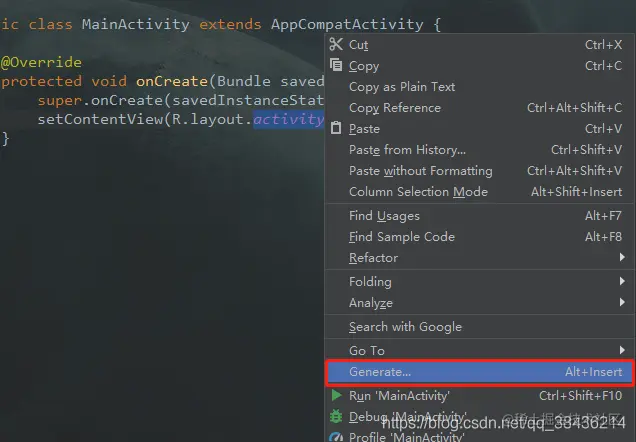The width and height of the screenshot is (636, 442).
Task: Click the extends keyword in code
Action: [230, 24]
